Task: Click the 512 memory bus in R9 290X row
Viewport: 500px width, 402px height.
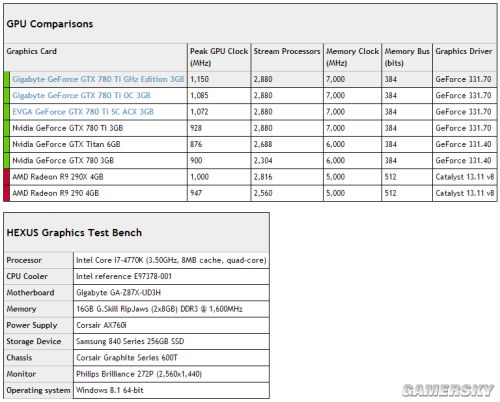Action: point(391,177)
